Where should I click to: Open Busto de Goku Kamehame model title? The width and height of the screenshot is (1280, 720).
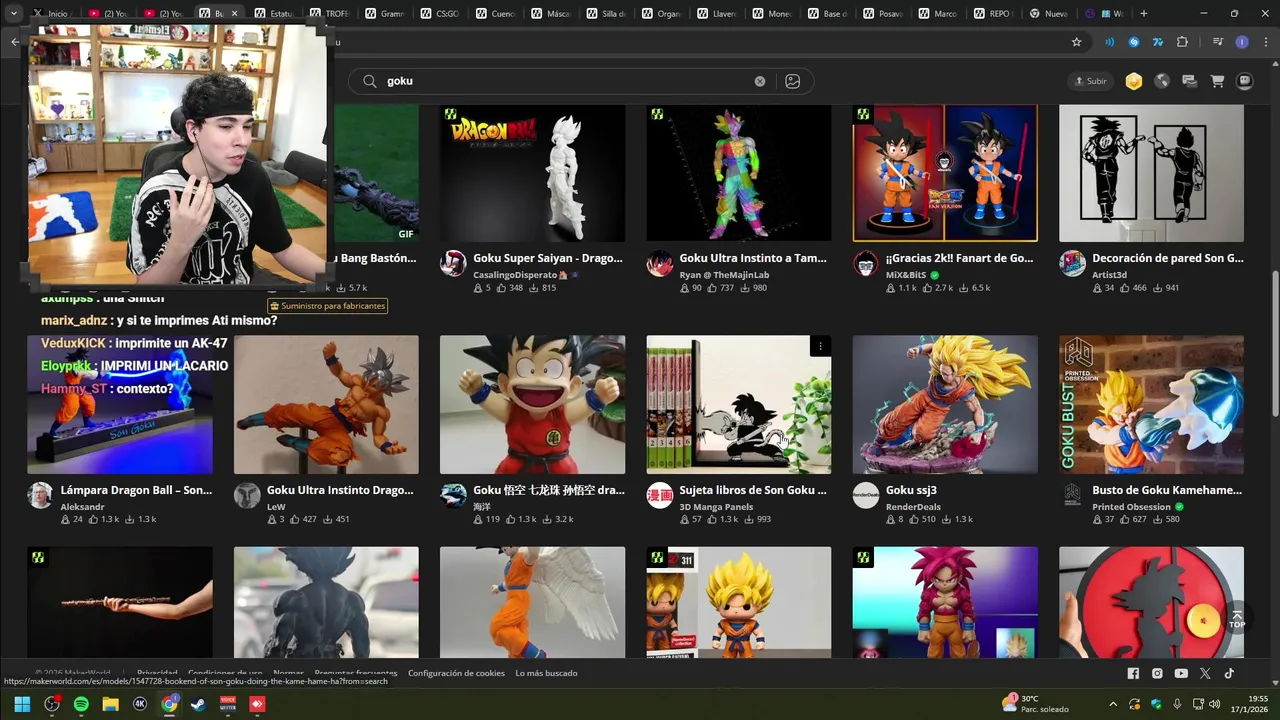(x=1167, y=490)
